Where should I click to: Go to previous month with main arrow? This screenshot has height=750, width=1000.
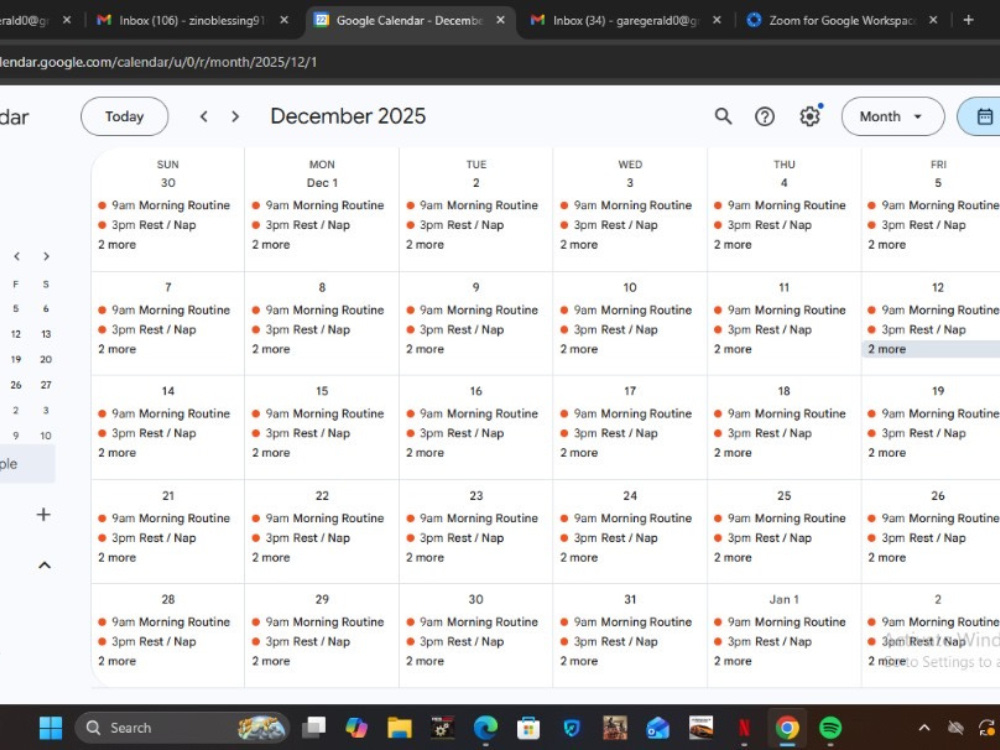pos(203,116)
